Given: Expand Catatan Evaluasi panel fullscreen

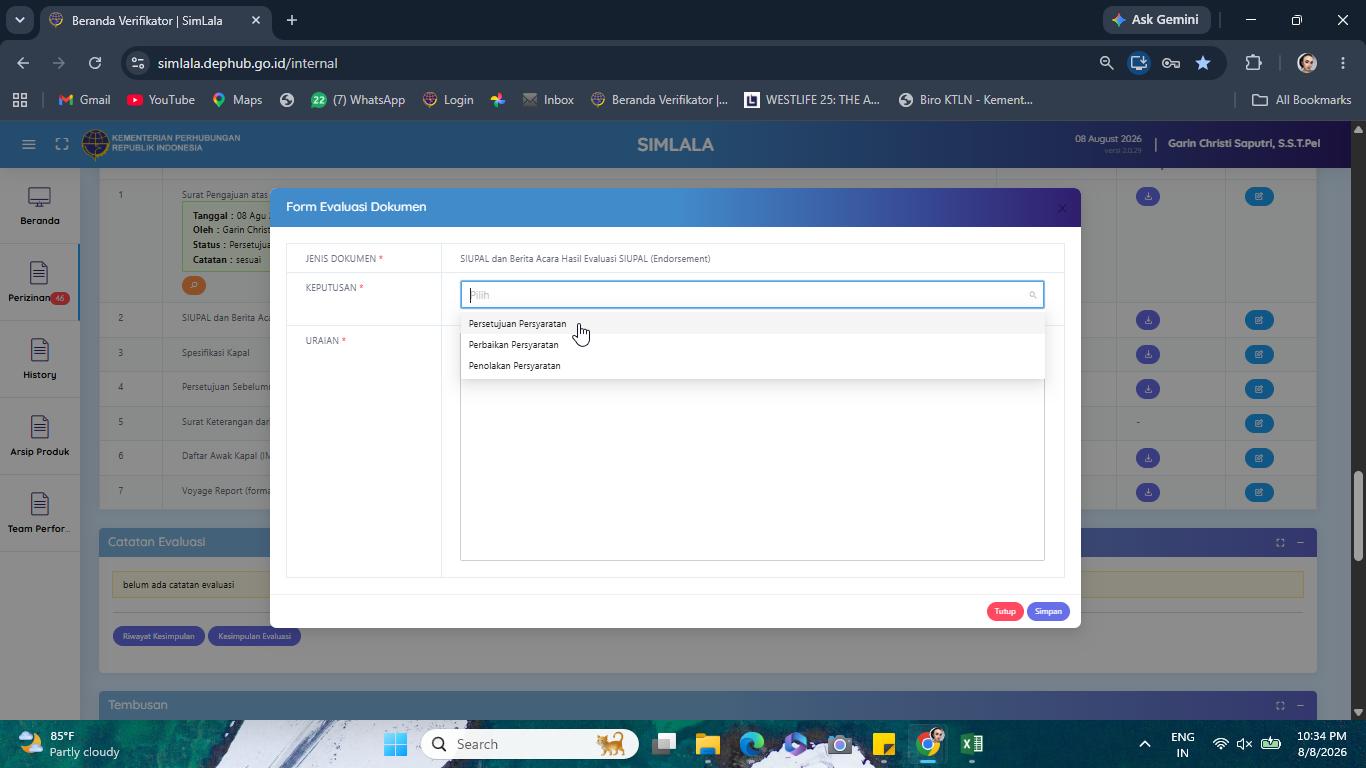Looking at the screenshot, I should [1280, 542].
